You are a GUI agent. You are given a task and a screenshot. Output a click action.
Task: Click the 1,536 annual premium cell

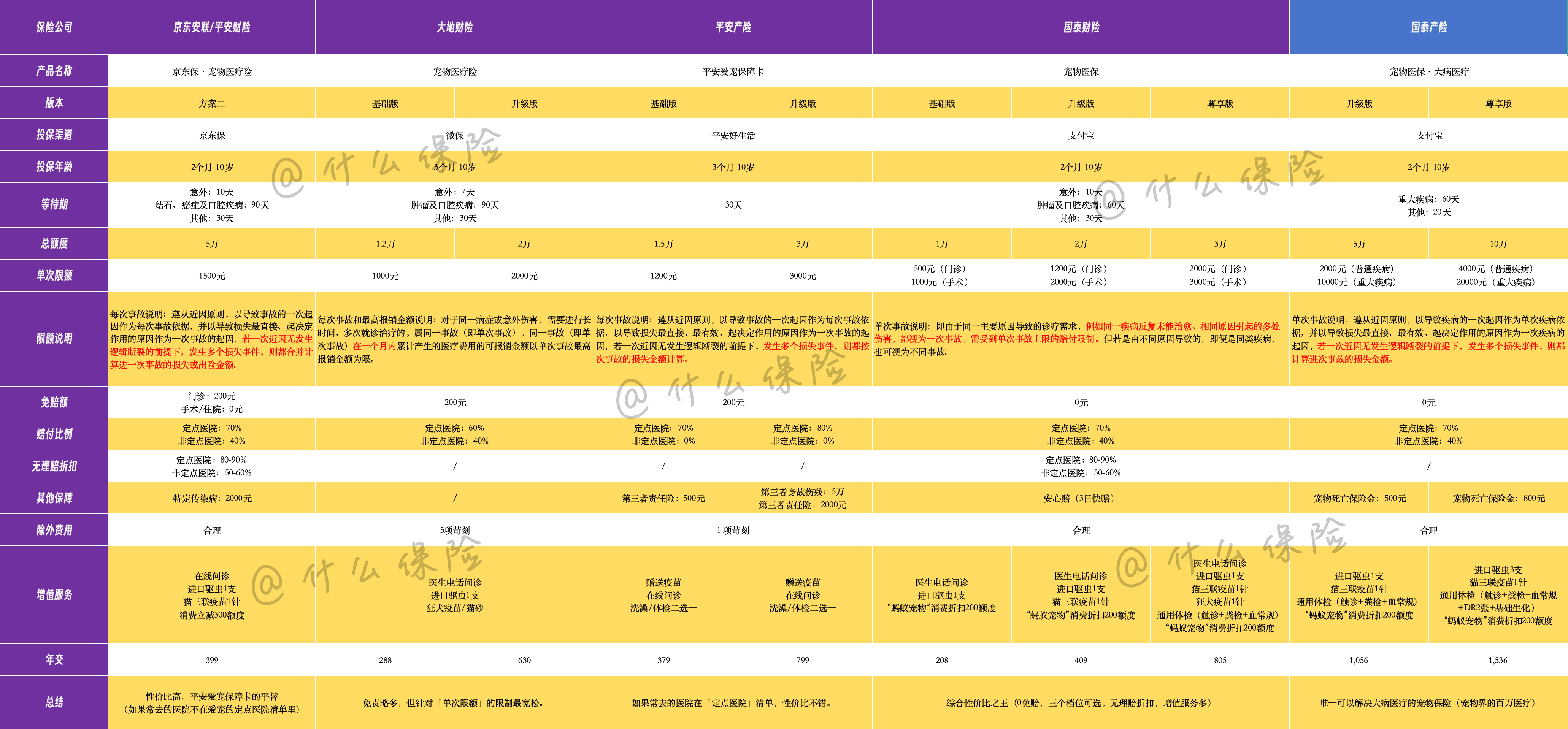(1497, 660)
